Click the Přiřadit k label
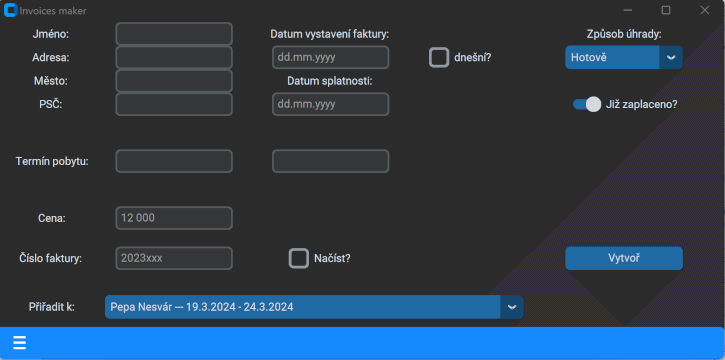This screenshot has width=725, height=360. point(52,307)
